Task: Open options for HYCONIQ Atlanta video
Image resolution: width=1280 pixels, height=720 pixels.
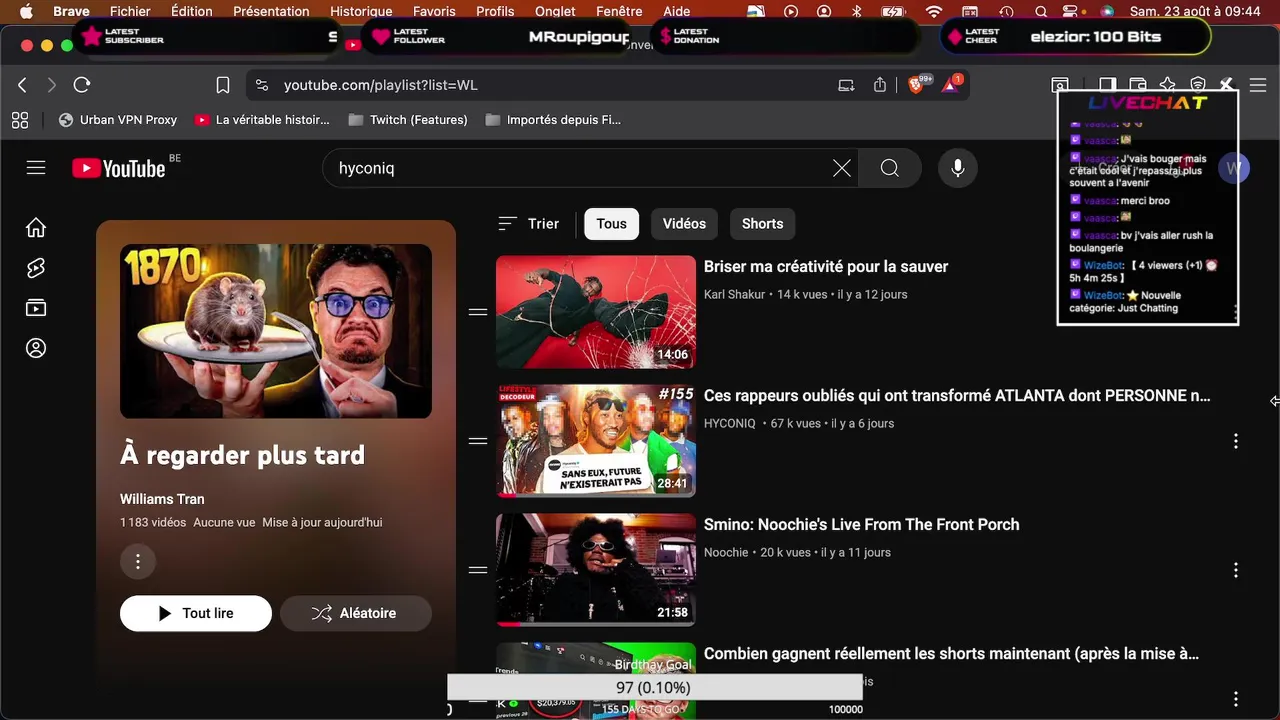Action: click(1236, 441)
